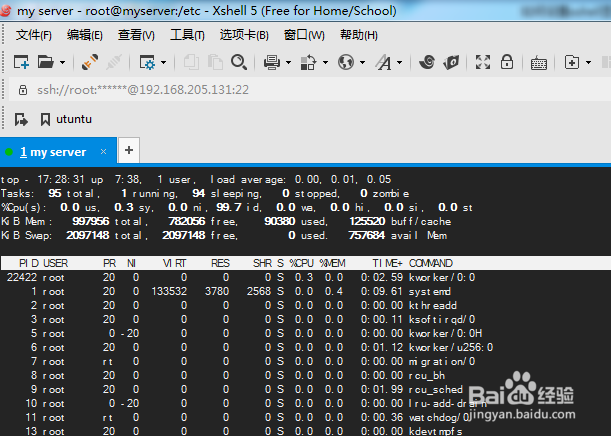Click the kdevtmpfs command text
611x436 pixels.
tap(436, 431)
